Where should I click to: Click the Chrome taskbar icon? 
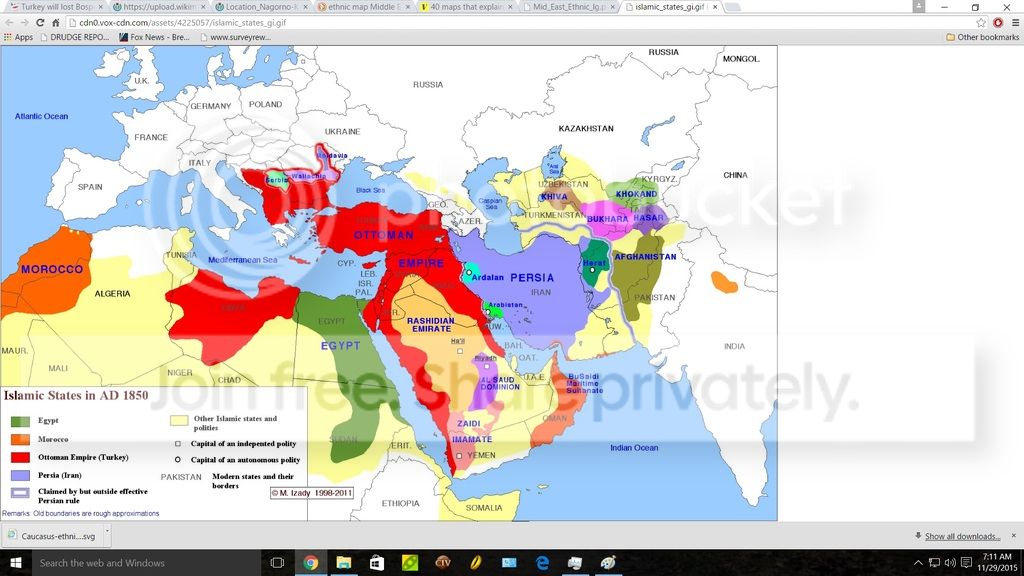coord(311,562)
